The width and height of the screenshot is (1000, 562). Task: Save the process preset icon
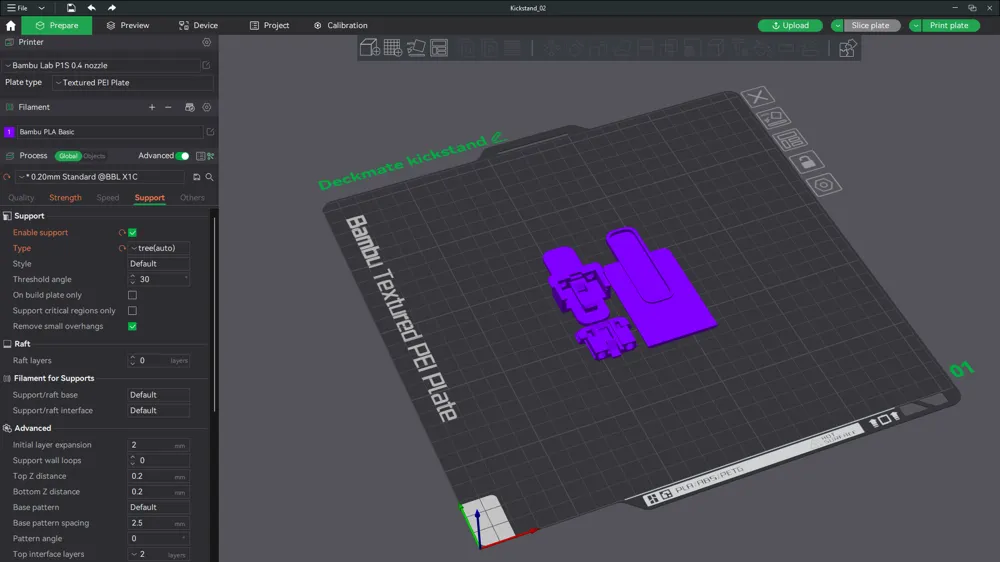pos(196,177)
